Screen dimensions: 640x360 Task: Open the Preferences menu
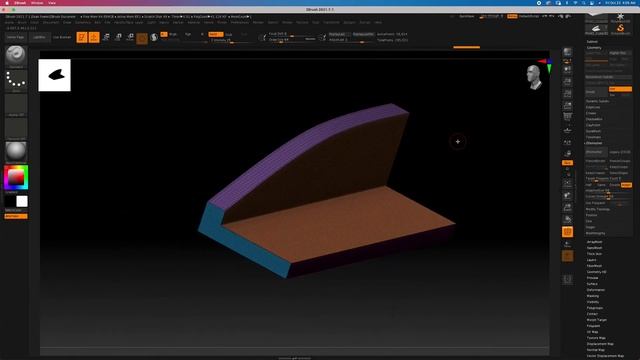(x=240, y=22)
